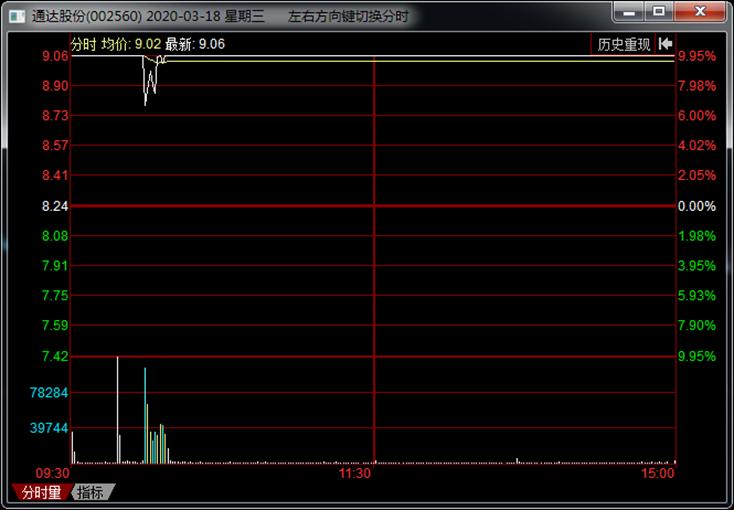Click the 8.24 baseline price label

tap(55, 206)
